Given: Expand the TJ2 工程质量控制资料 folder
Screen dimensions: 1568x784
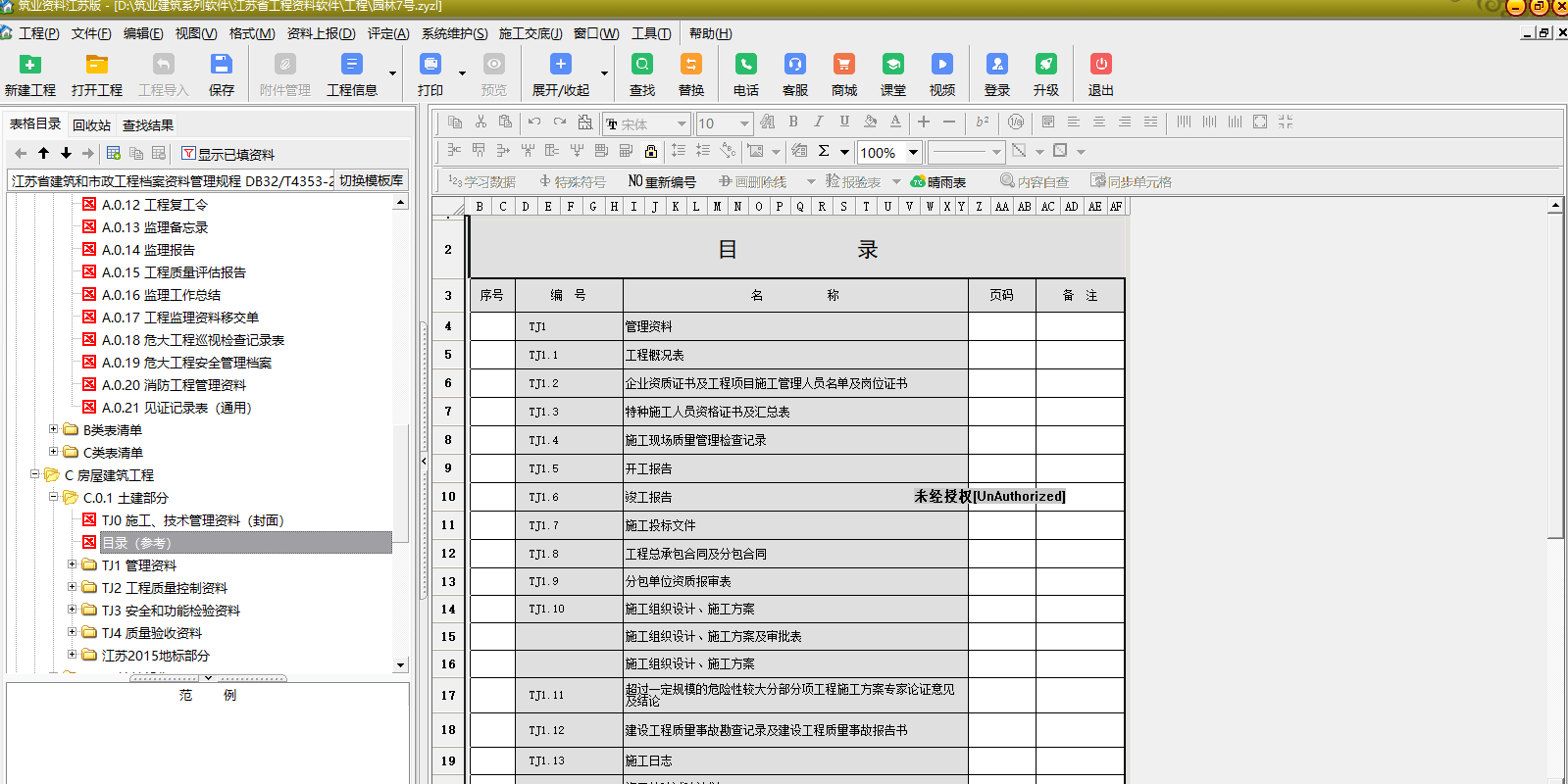Looking at the screenshot, I should pos(72,587).
